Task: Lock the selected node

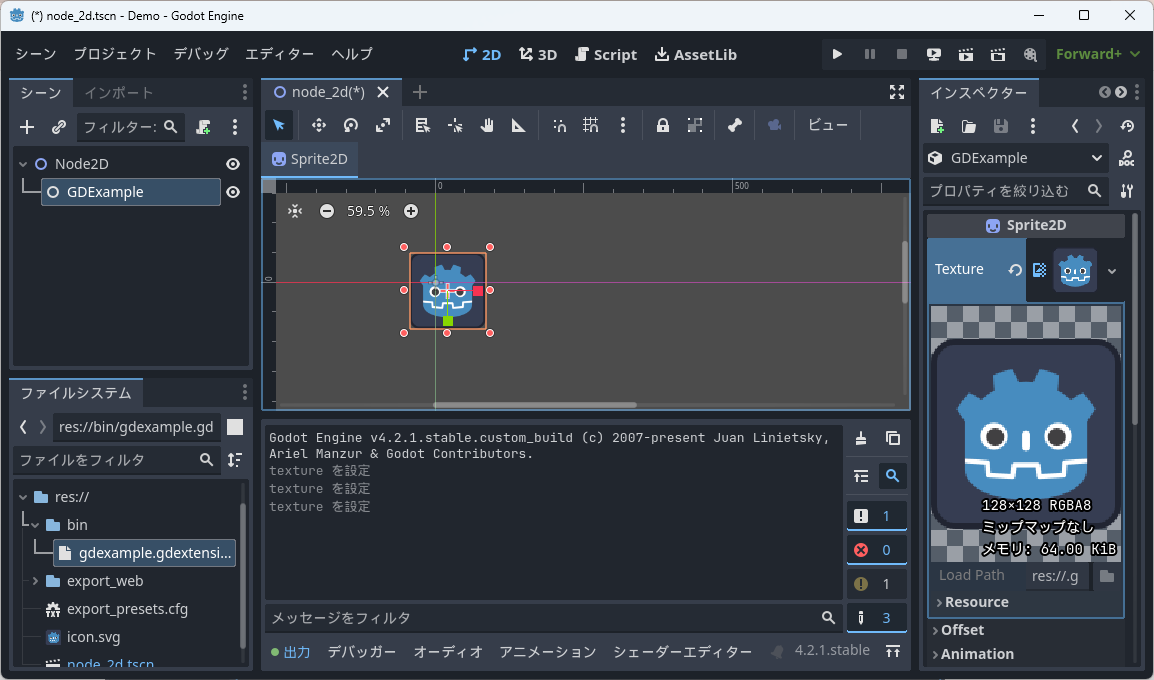Action: click(x=663, y=125)
